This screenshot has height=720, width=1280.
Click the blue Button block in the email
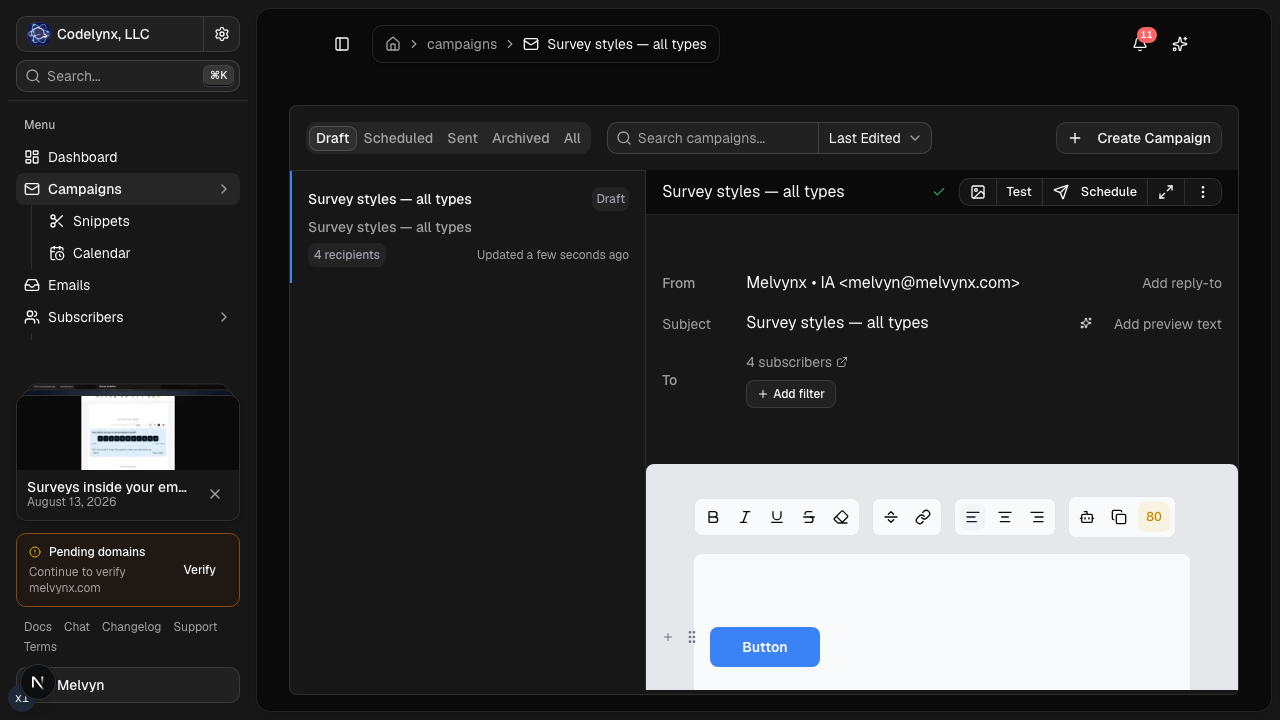click(x=765, y=647)
